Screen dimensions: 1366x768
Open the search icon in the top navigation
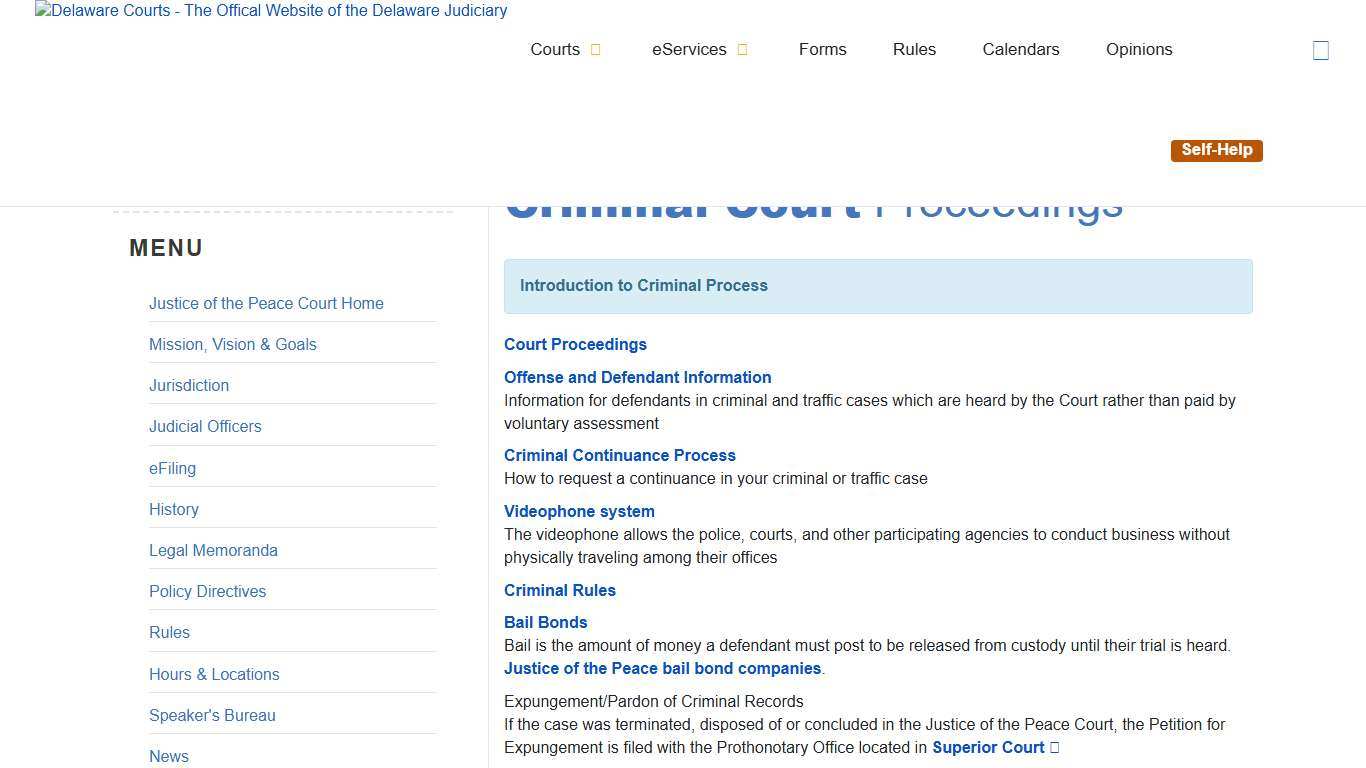point(1320,49)
